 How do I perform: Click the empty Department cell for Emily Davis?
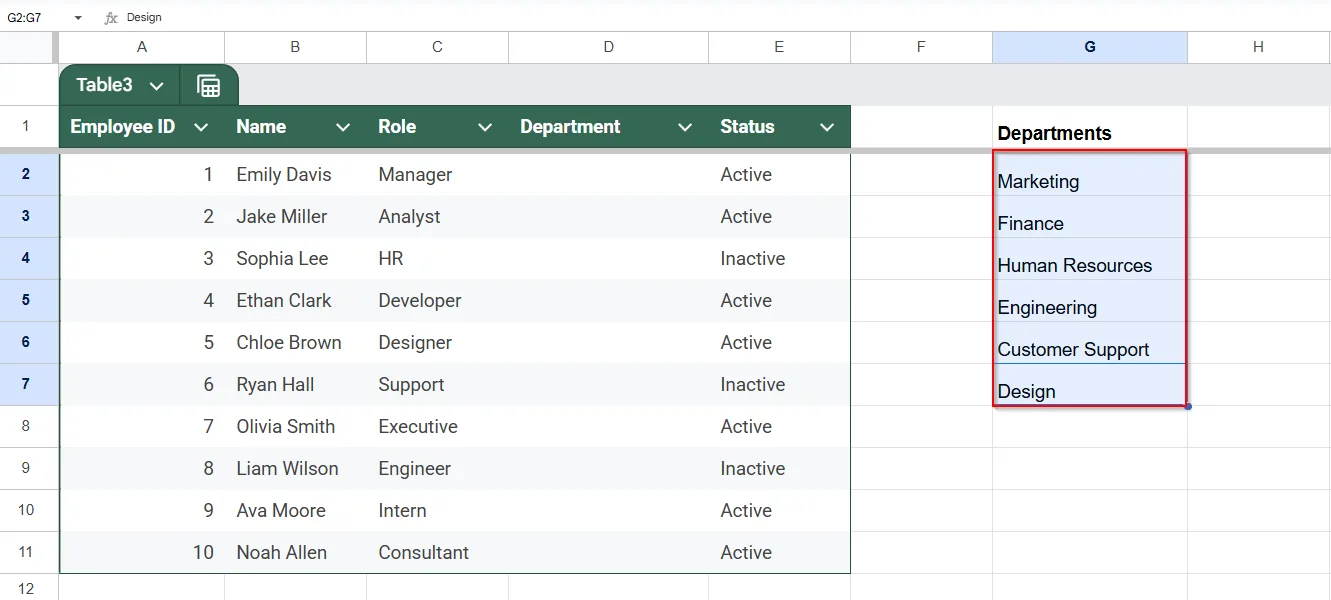608,174
